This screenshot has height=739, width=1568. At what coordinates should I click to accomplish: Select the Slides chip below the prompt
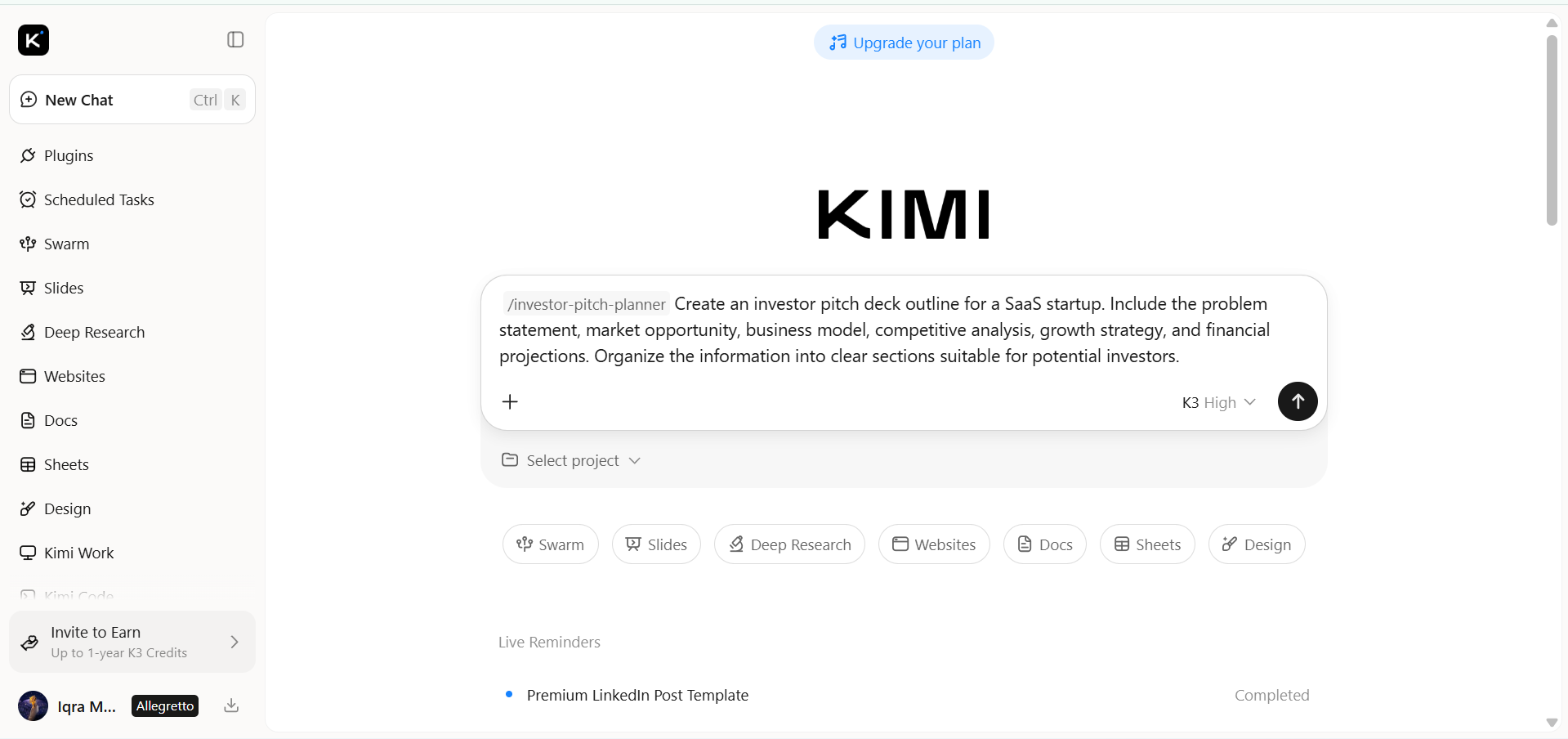(656, 544)
